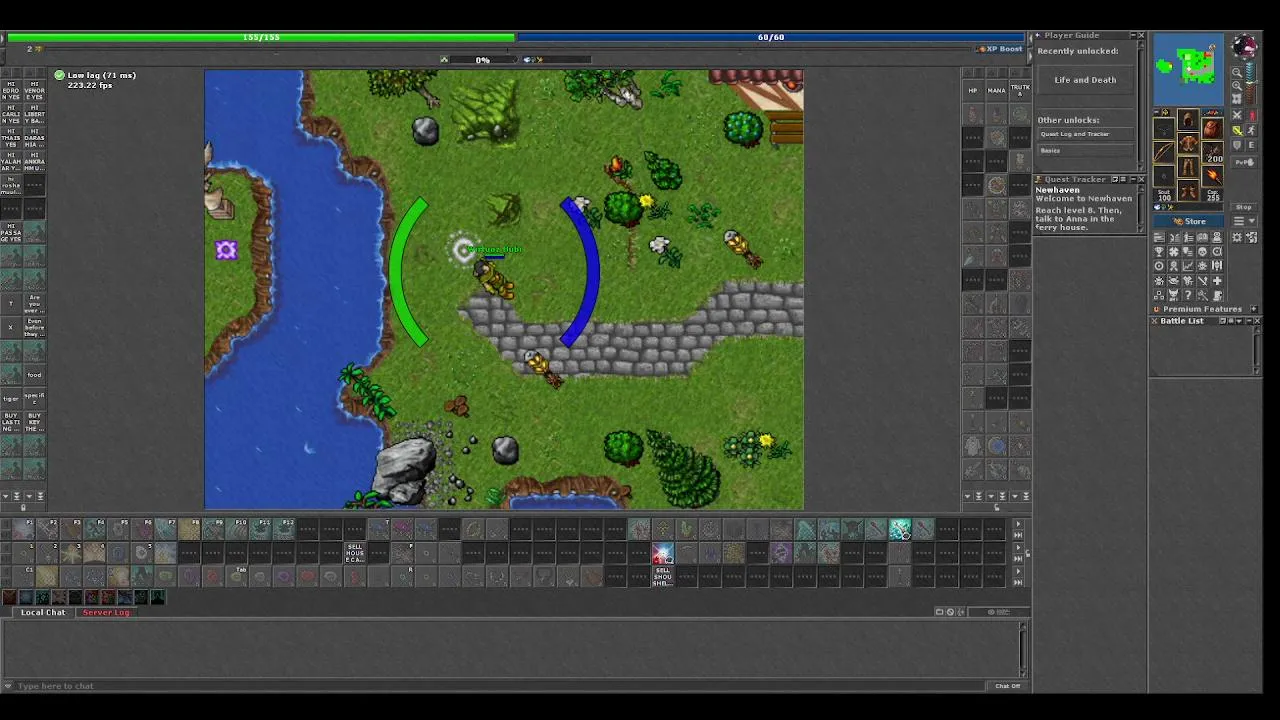Click the purple marker on the island

(x=226, y=250)
